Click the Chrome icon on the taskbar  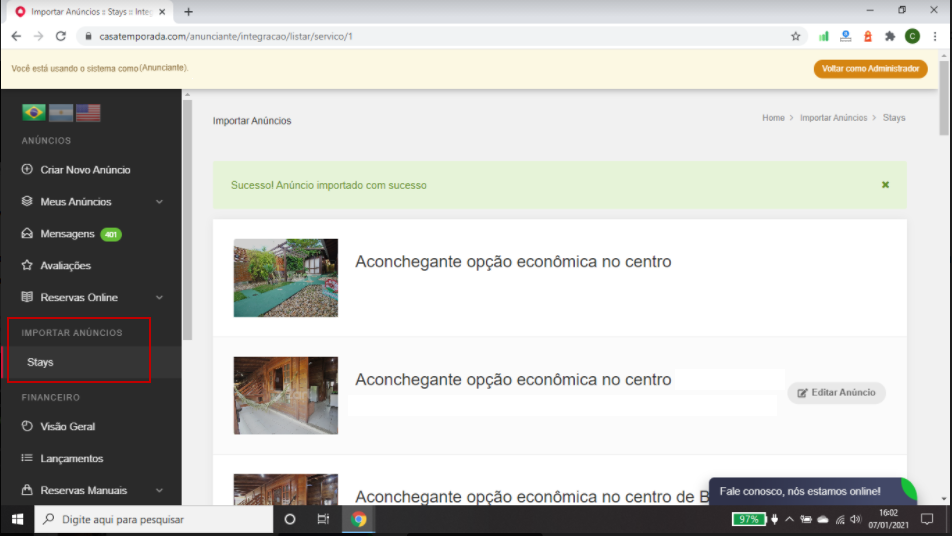(358, 520)
